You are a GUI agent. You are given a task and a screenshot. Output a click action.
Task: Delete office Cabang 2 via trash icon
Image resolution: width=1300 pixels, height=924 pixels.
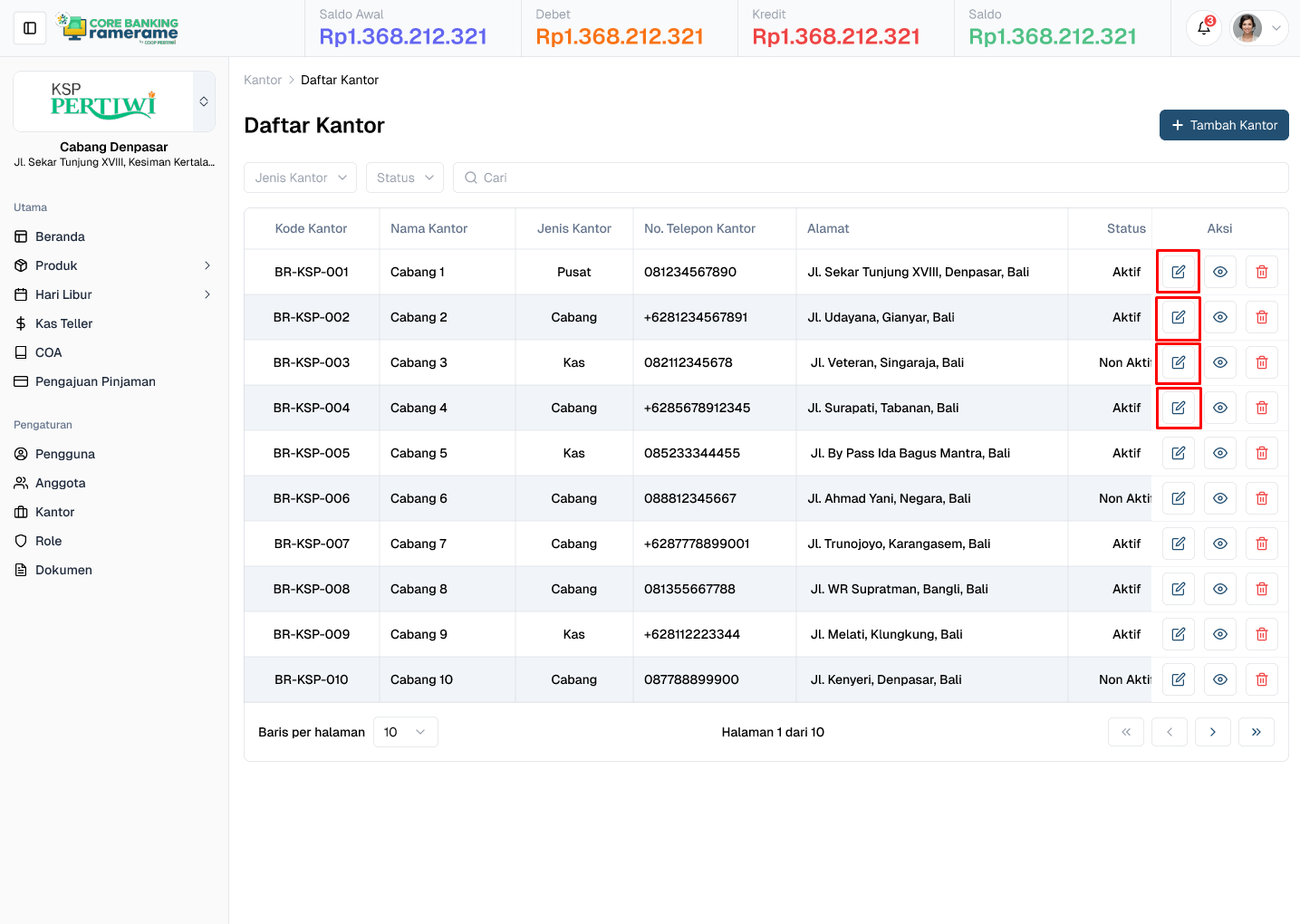click(1261, 317)
